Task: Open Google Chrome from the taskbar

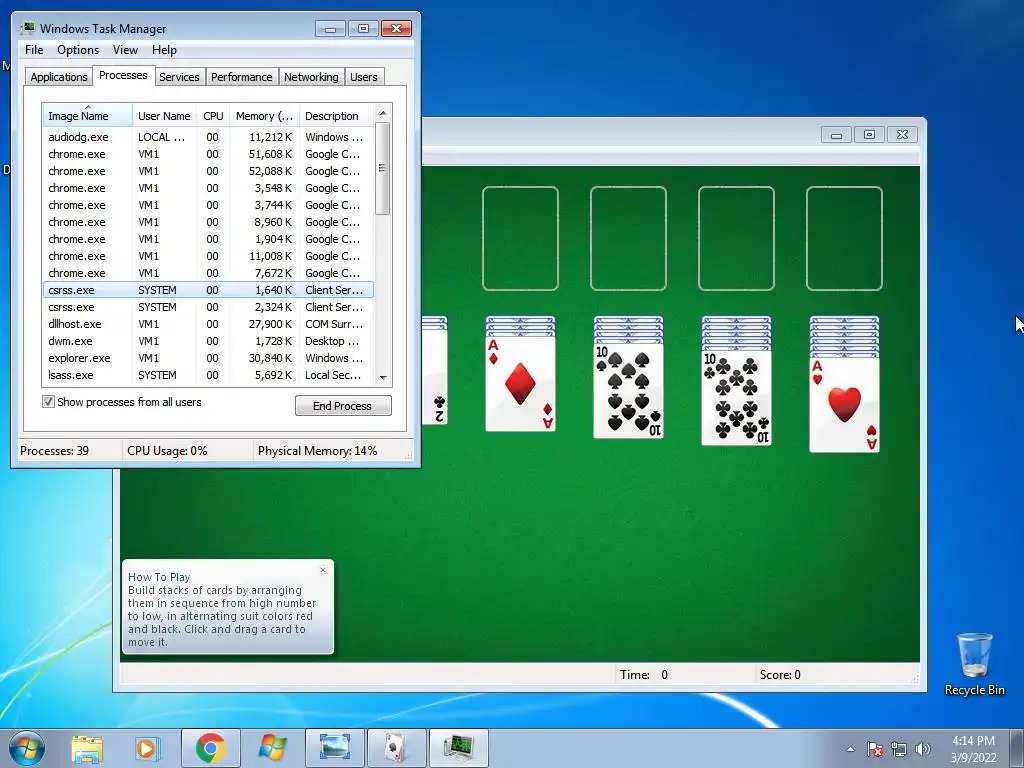Action: (x=210, y=748)
